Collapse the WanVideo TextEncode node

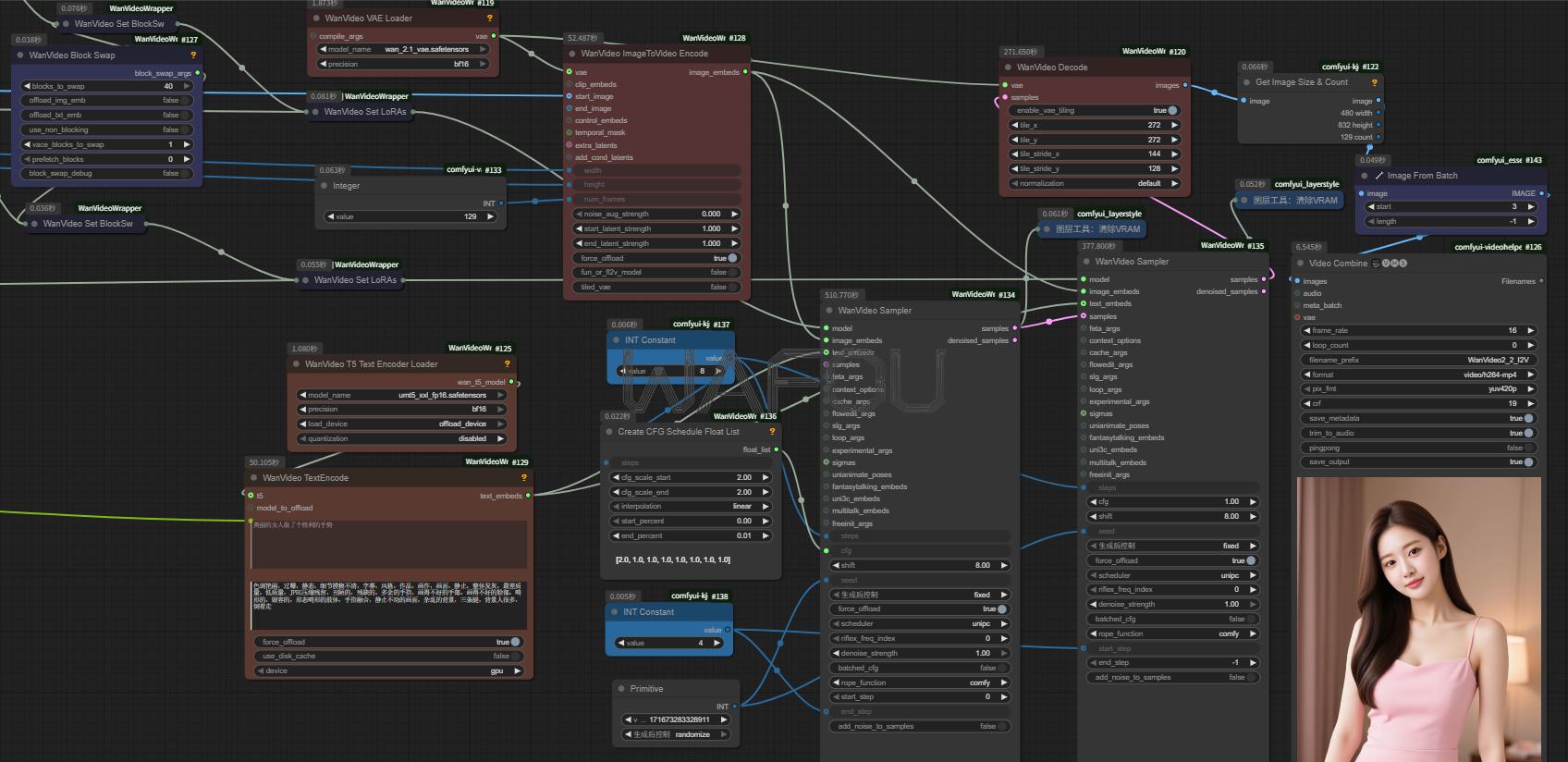[x=254, y=478]
